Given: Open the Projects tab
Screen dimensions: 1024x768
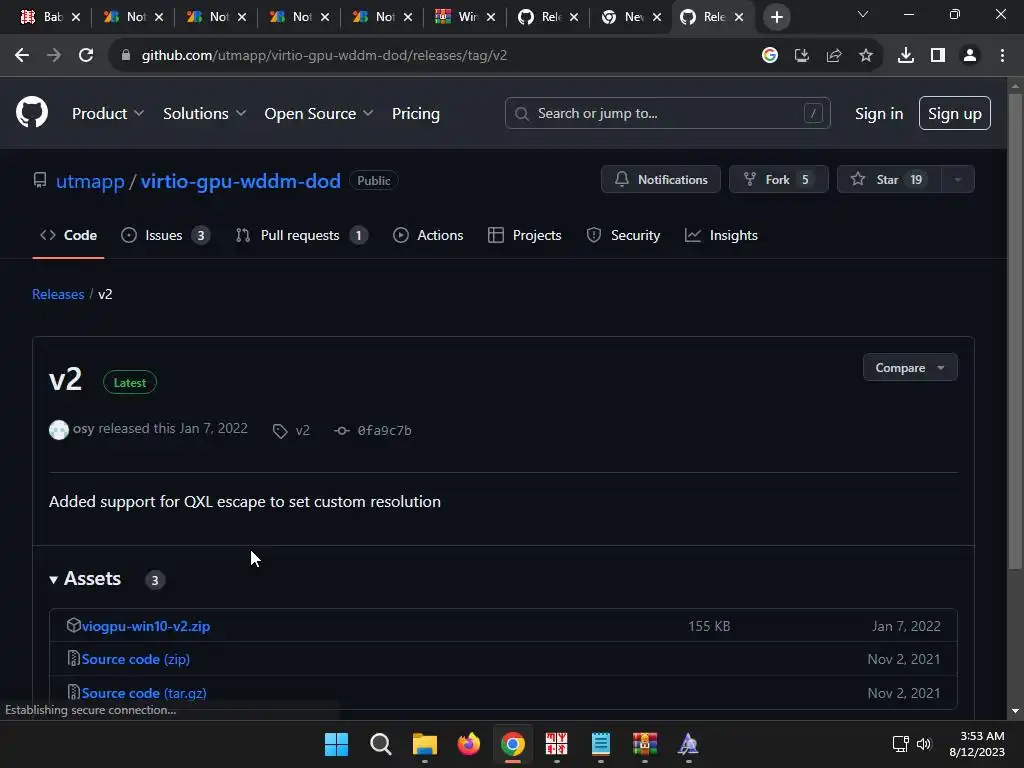Looking at the screenshot, I should click(x=524, y=235).
